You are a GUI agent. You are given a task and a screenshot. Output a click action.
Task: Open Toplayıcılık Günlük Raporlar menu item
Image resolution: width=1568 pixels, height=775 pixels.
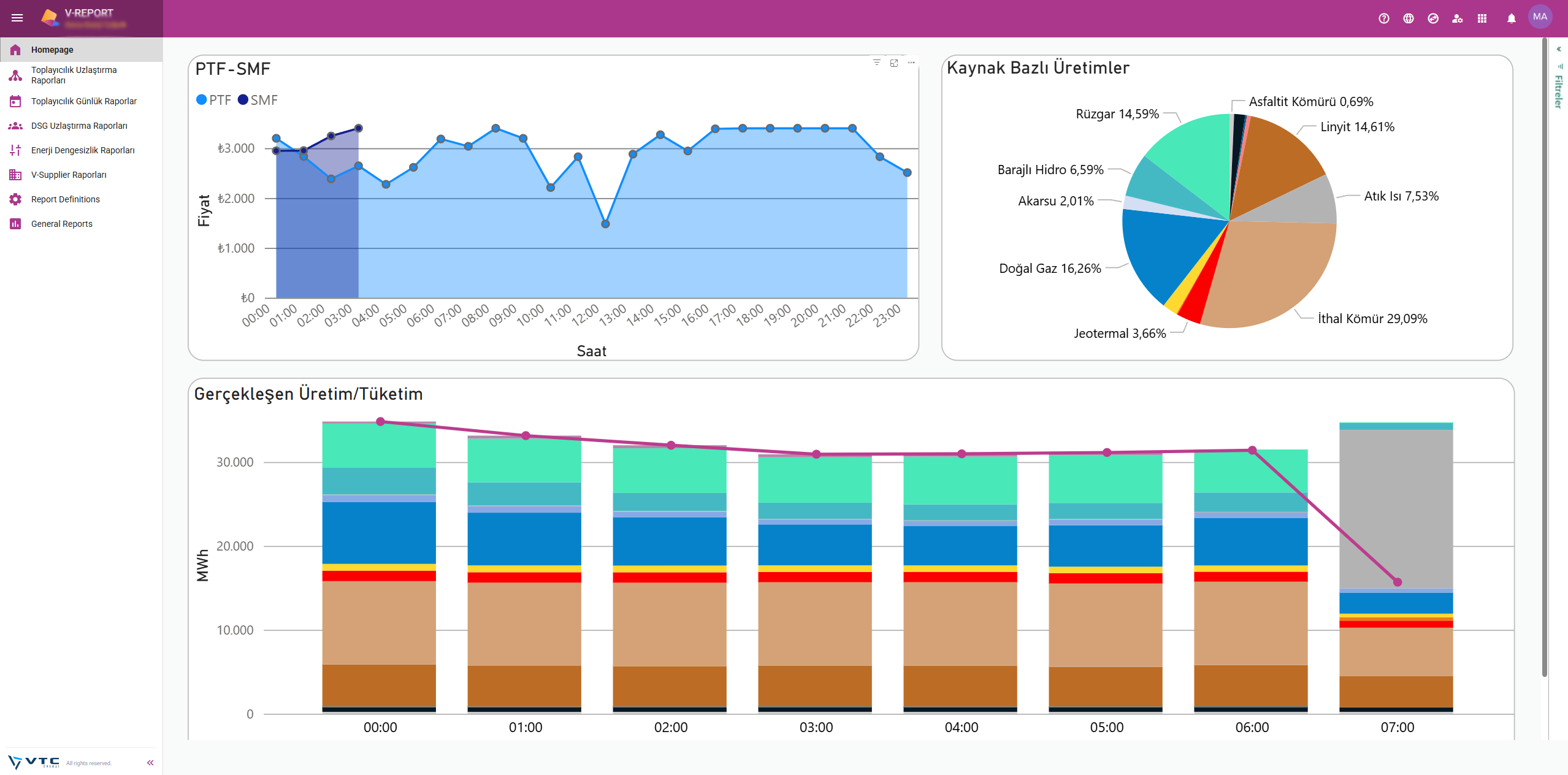pos(83,101)
